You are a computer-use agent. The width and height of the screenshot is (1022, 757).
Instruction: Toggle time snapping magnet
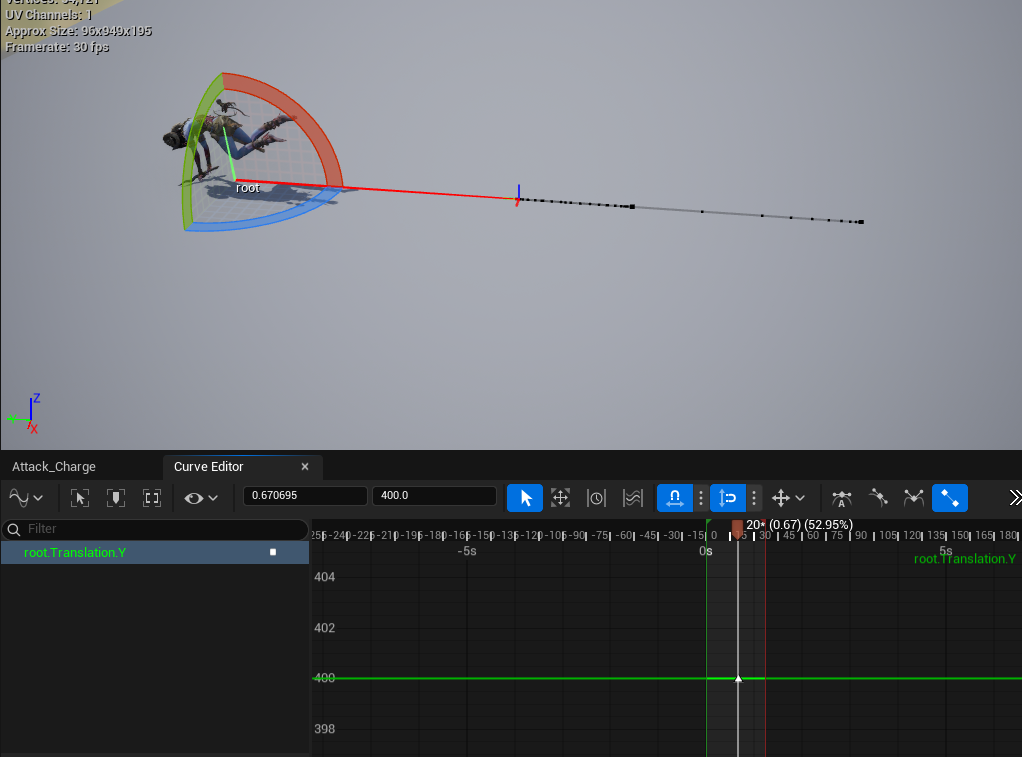coord(675,498)
